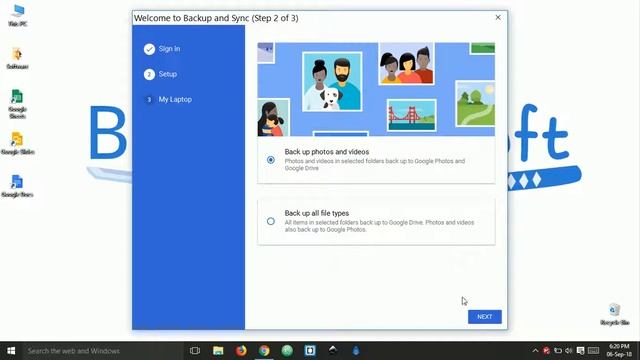Click the NEXT button
Viewport: 640px width, 360px height.
point(484,317)
